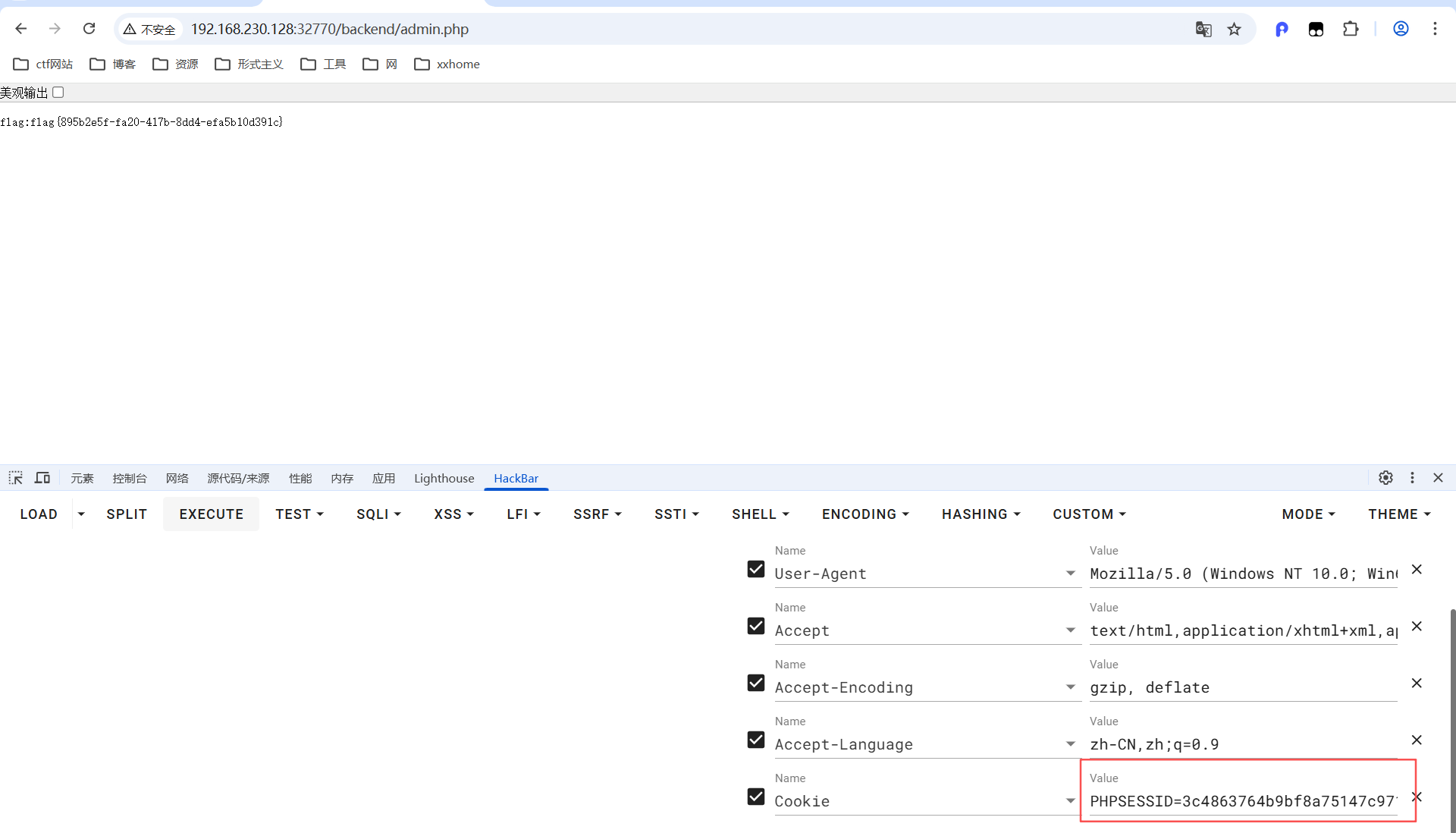1456x833 pixels.
Task: Delete the Accept-Encoding header row
Action: click(1417, 683)
